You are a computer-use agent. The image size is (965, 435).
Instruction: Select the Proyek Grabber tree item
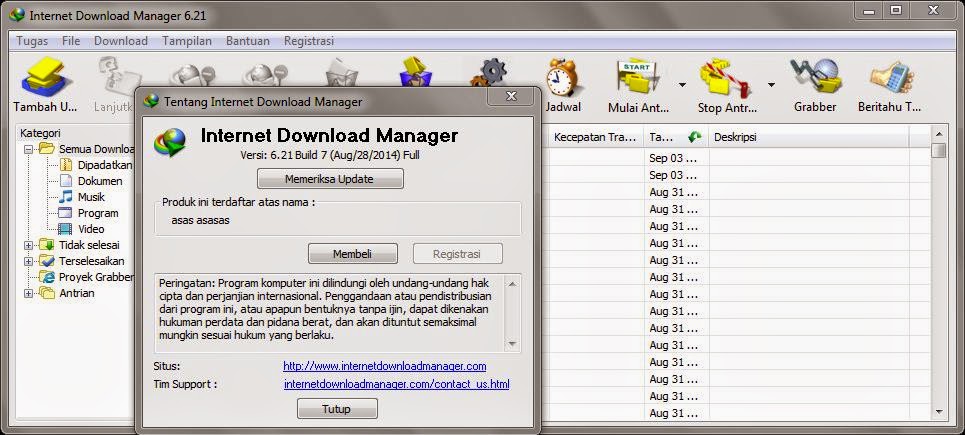86,277
